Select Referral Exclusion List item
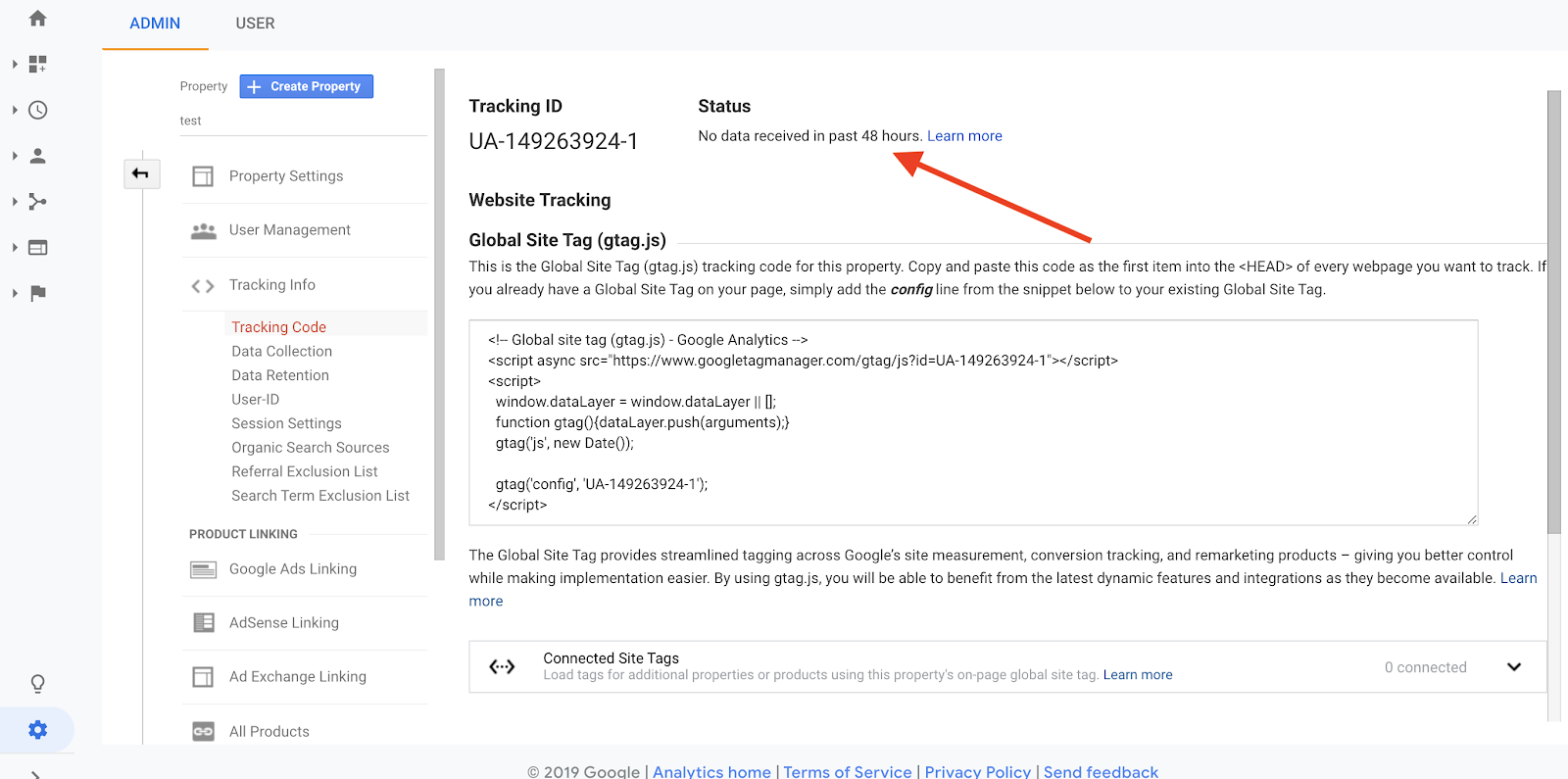This screenshot has width=1568, height=779. (x=305, y=471)
